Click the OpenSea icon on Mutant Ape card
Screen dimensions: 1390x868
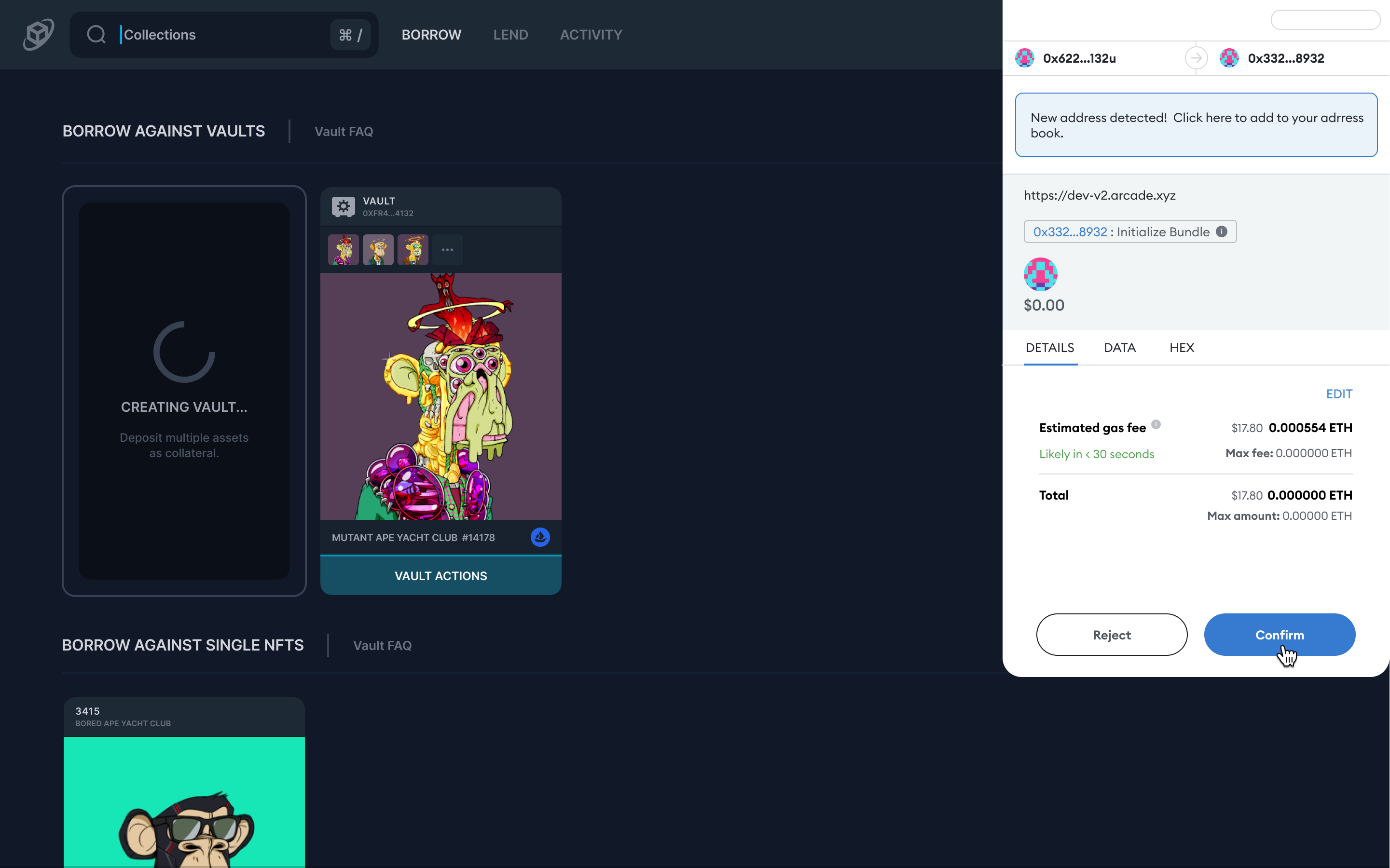(540, 537)
